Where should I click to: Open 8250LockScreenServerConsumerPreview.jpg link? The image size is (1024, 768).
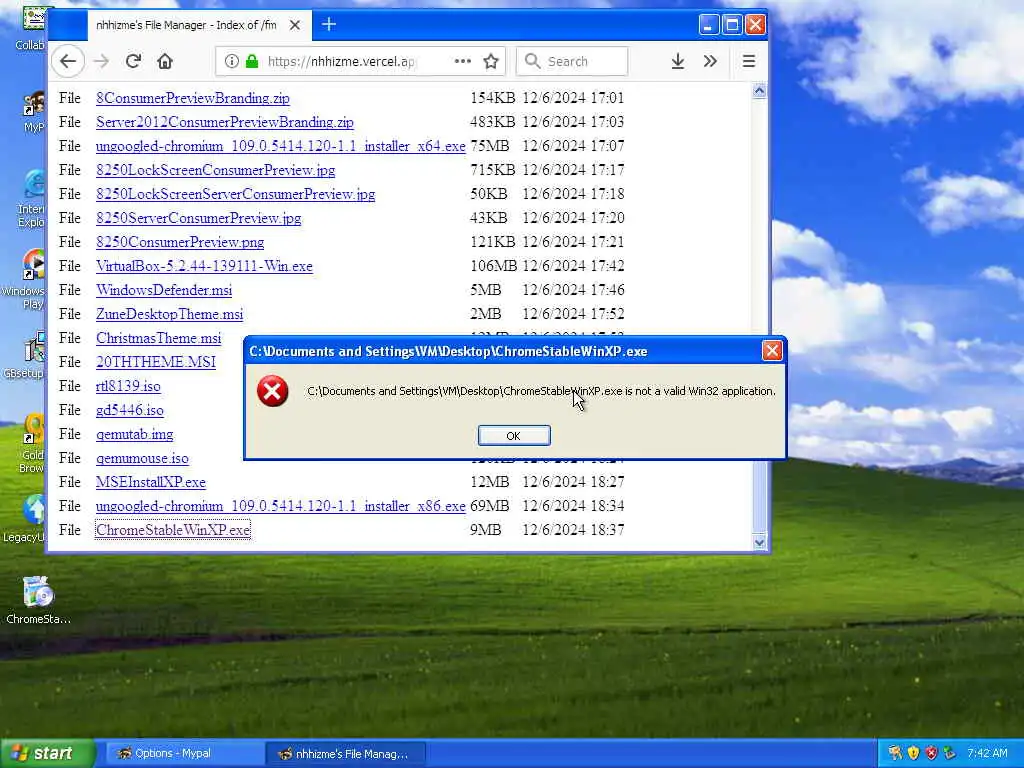point(236,194)
